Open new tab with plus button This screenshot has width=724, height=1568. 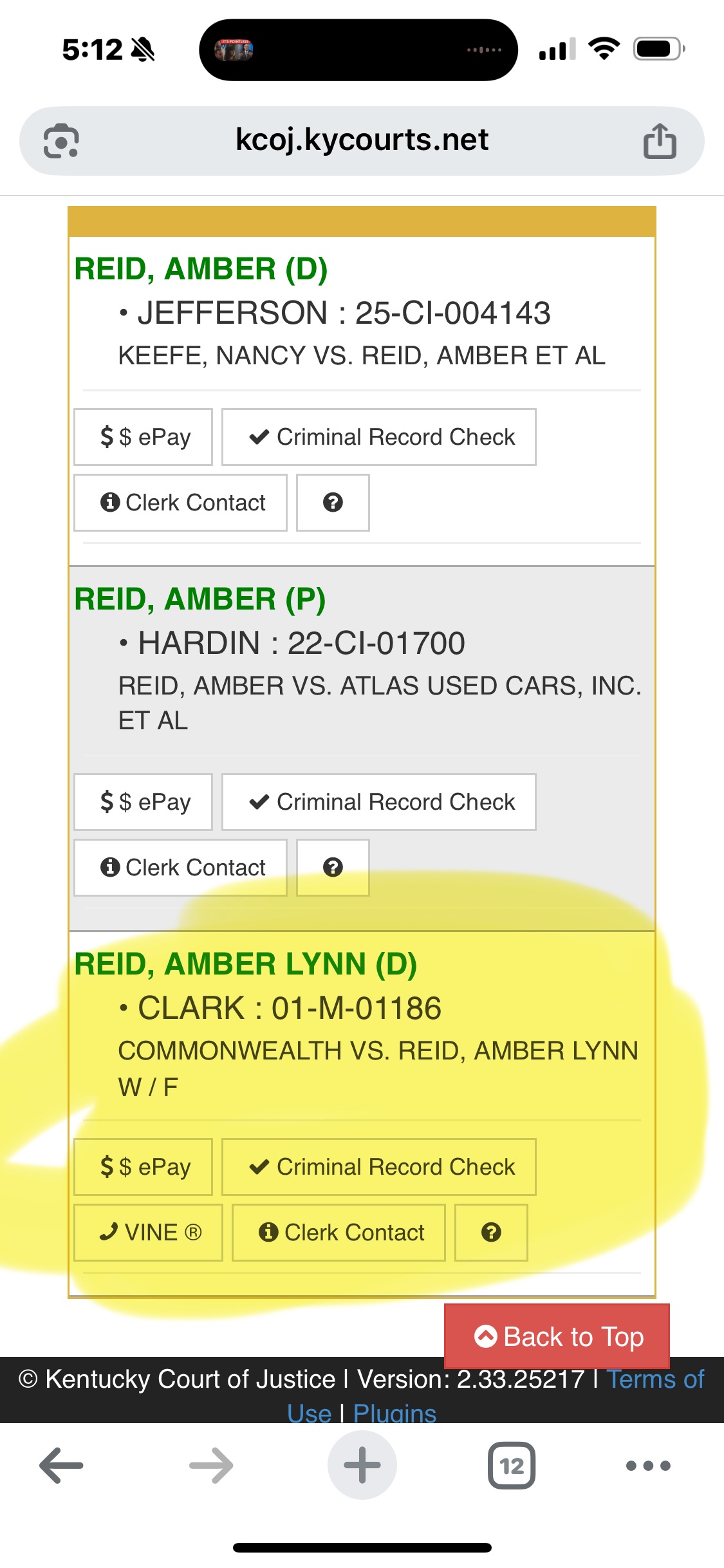(x=362, y=1466)
